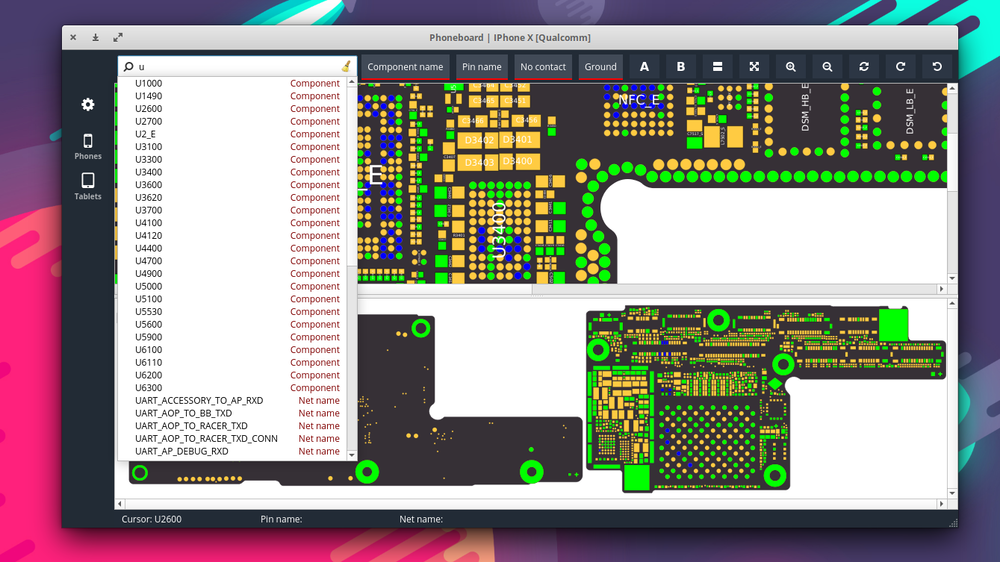
Task: Show board side A
Action: click(644, 67)
